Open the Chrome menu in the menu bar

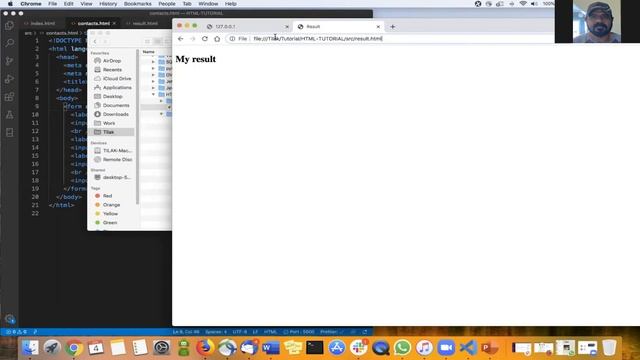(x=31, y=4)
